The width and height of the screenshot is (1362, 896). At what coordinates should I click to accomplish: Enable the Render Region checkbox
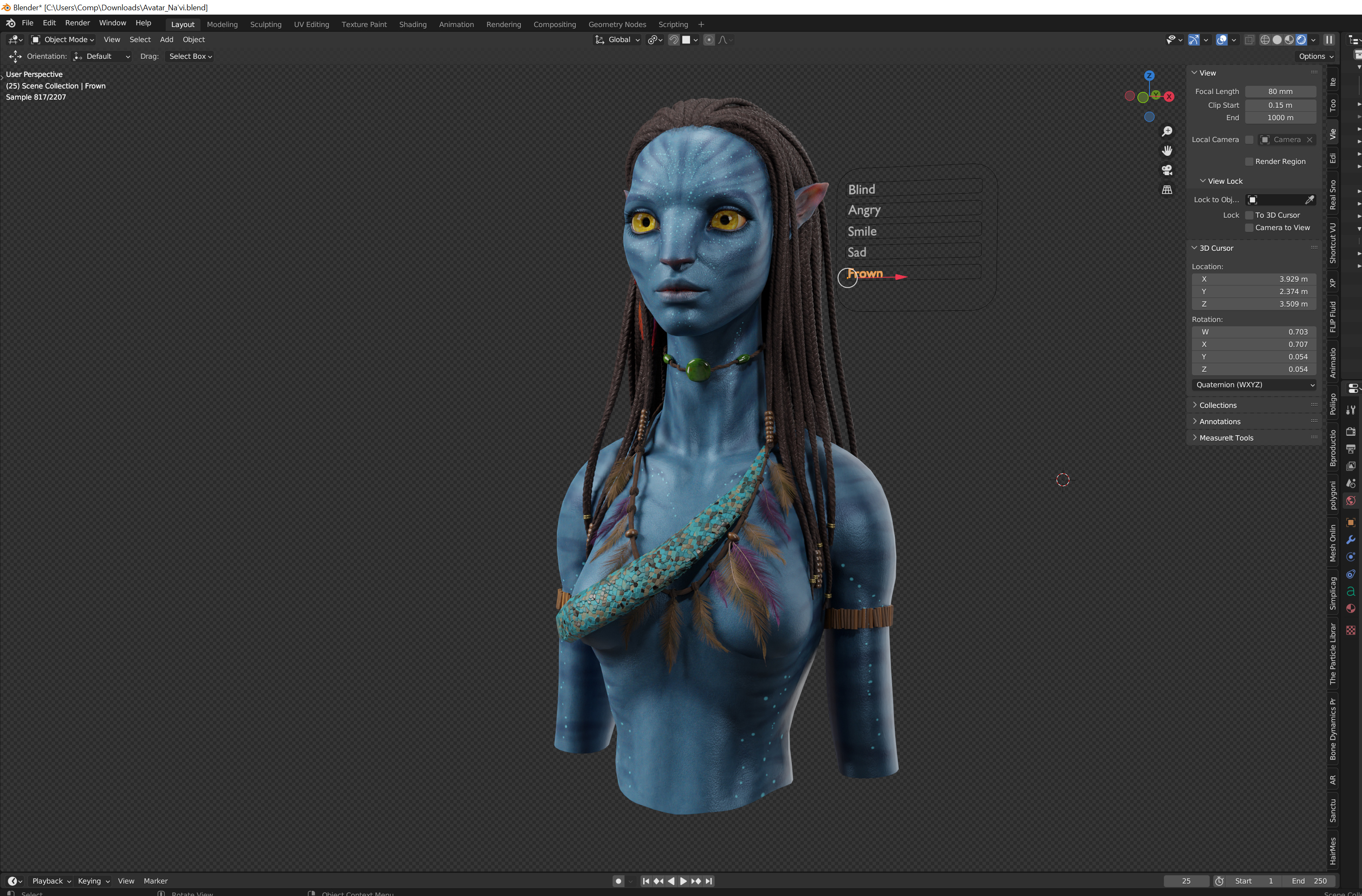1249,162
